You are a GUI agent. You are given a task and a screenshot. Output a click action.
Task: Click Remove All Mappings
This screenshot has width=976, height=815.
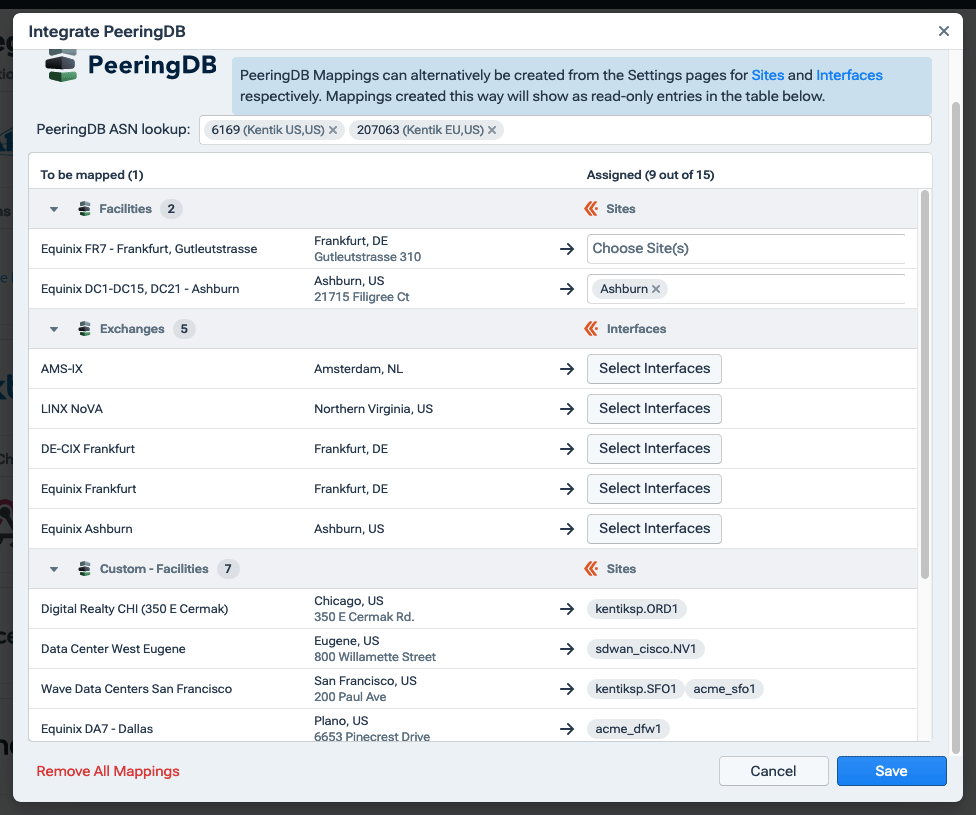pyautogui.click(x=107, y=770)
